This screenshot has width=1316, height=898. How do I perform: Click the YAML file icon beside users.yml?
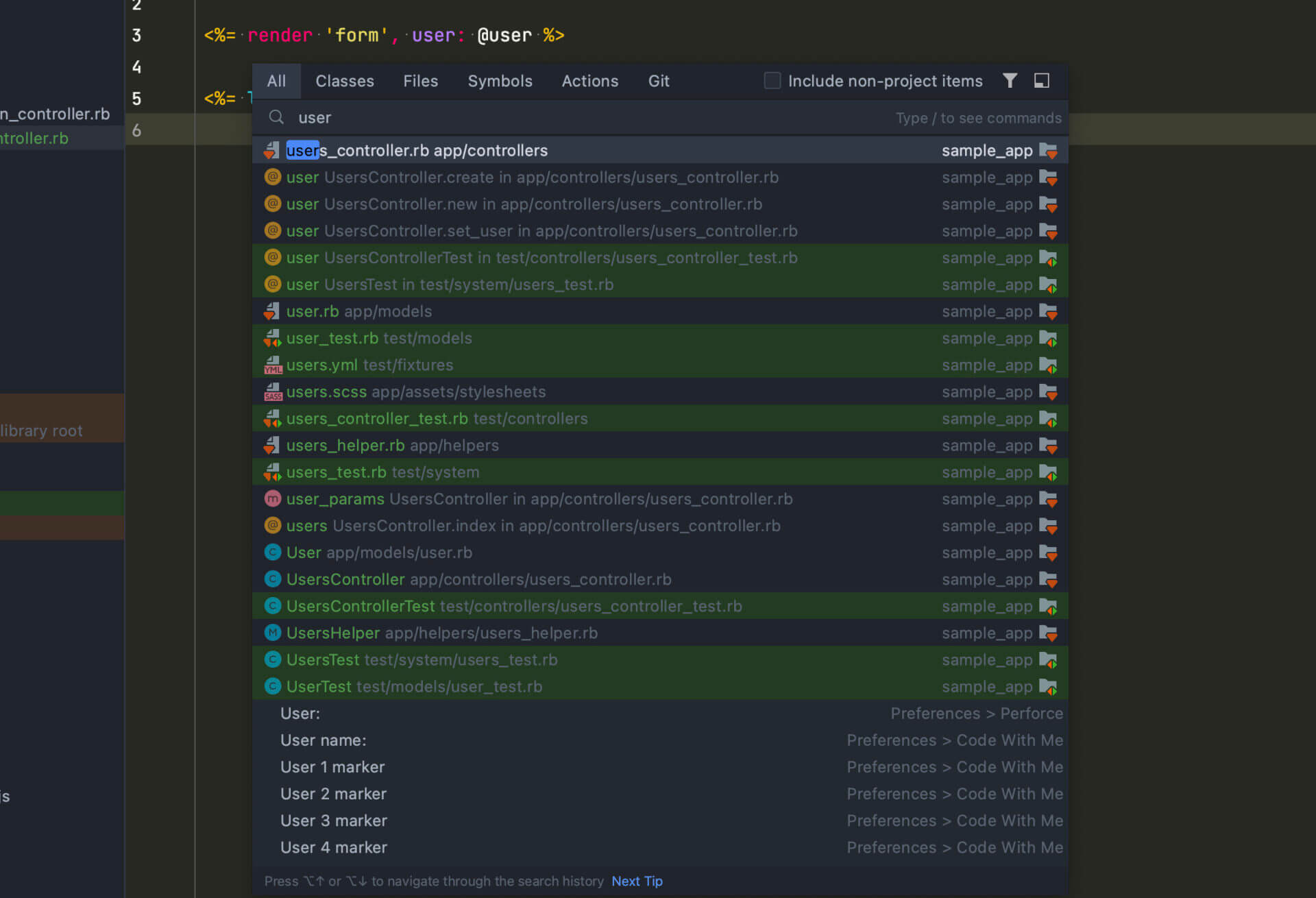click(x=273, y=365)
